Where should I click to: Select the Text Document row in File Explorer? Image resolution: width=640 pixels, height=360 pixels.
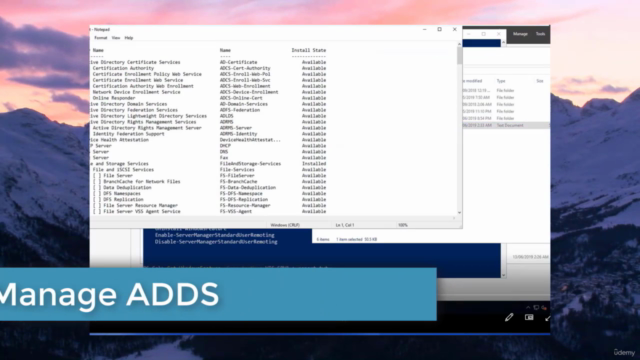point(506,125)
